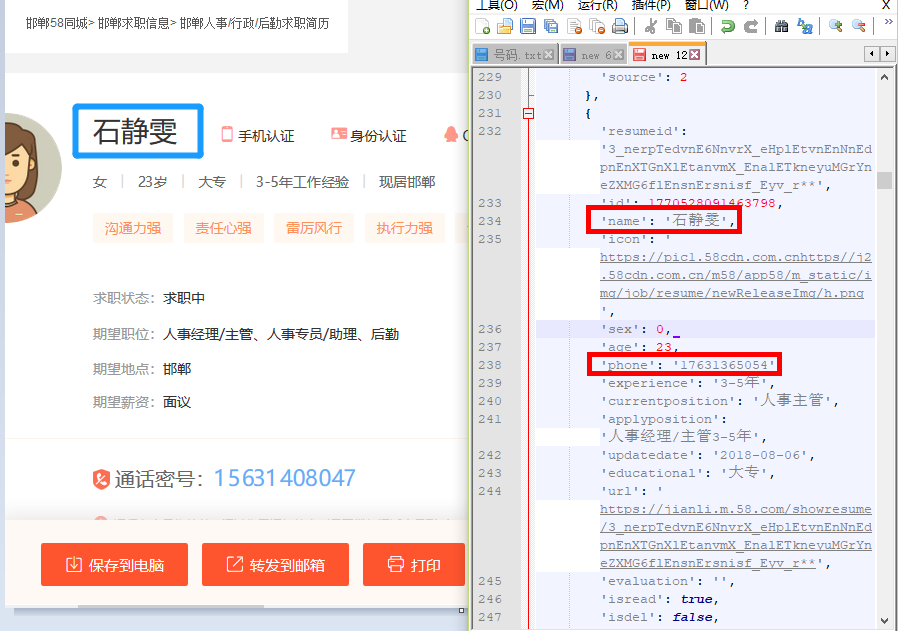Click the 通话密号 shield phone icon
The width and height of the screenshot is (898, 631).
pyautogui.click(x=101, y=479)
